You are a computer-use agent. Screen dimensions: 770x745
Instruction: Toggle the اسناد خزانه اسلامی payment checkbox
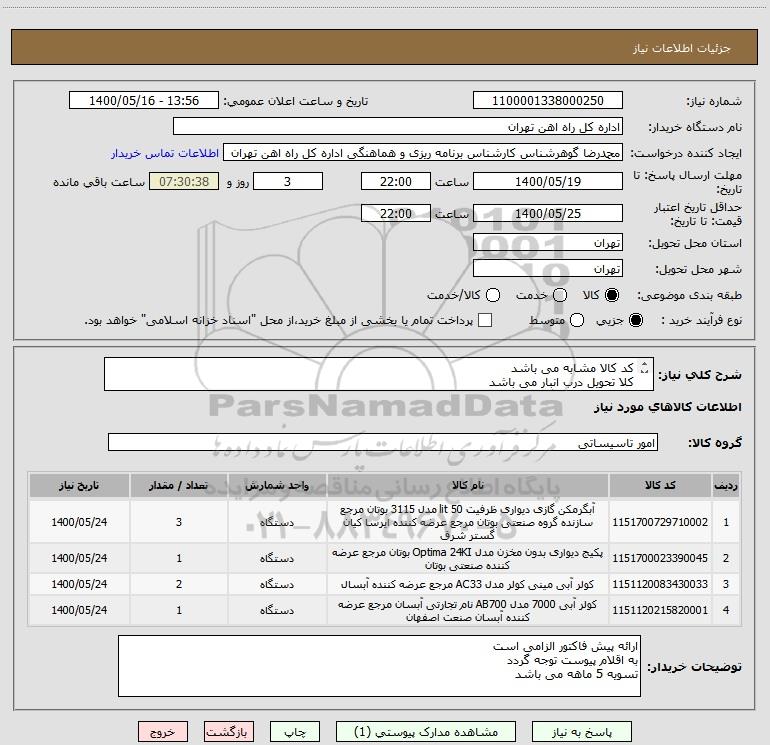(485, 320)
